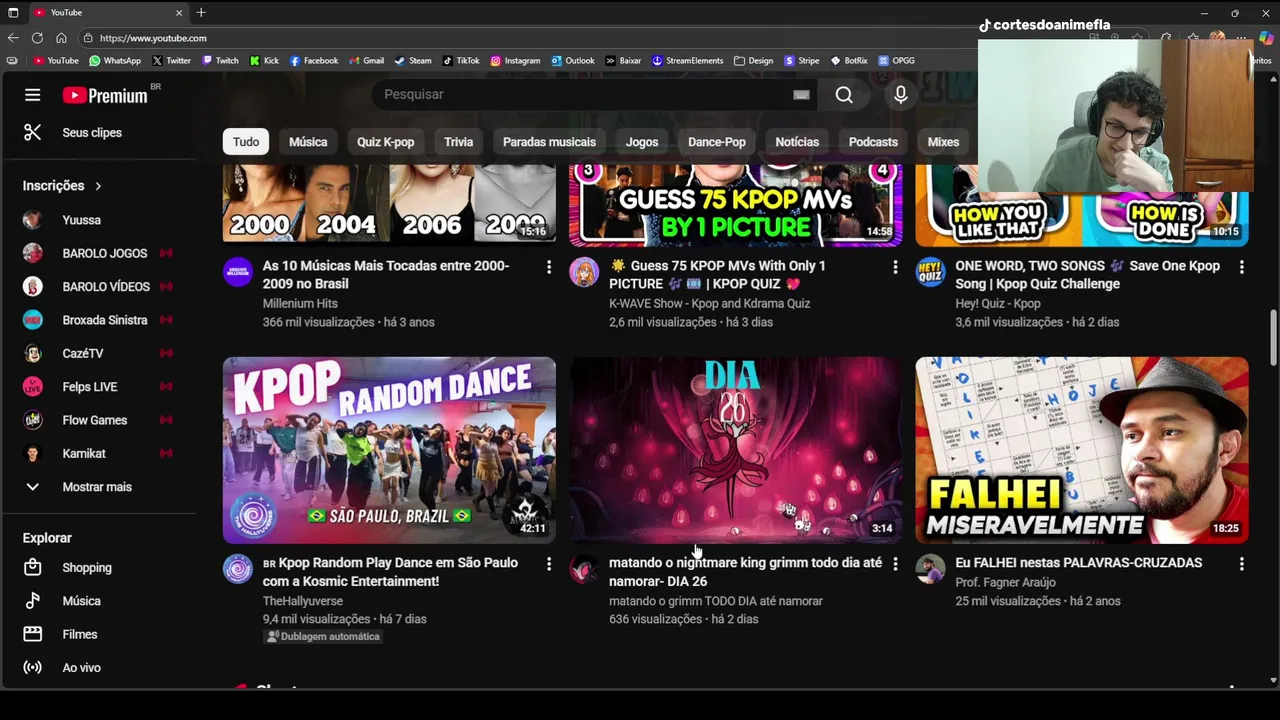Image resolution: width=1280 pixels, height=720 pixels.
Task: Open KPOP Random Dance thumbnail
Action: [389, 450]
